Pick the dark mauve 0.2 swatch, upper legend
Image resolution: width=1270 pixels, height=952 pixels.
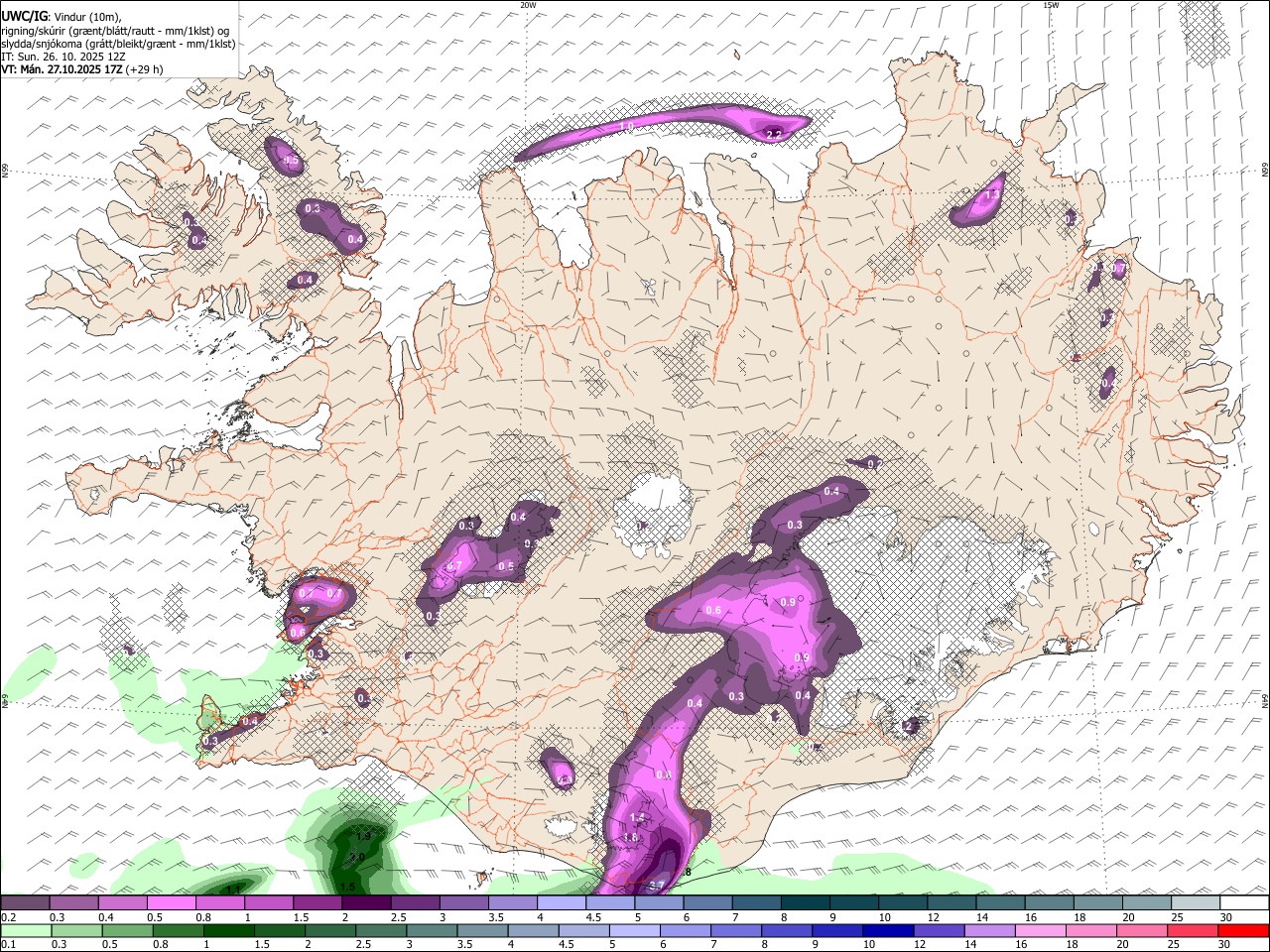click(25, 902)
